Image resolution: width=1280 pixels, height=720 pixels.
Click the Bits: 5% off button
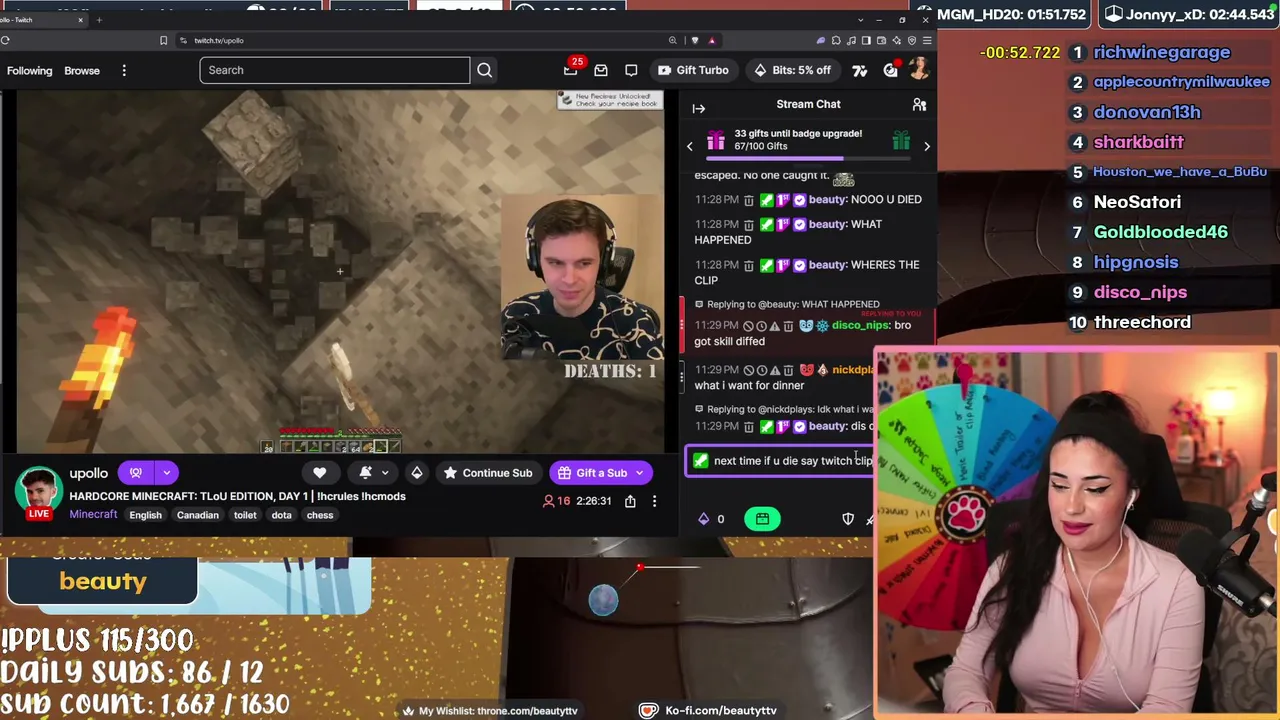coord(792,70)
